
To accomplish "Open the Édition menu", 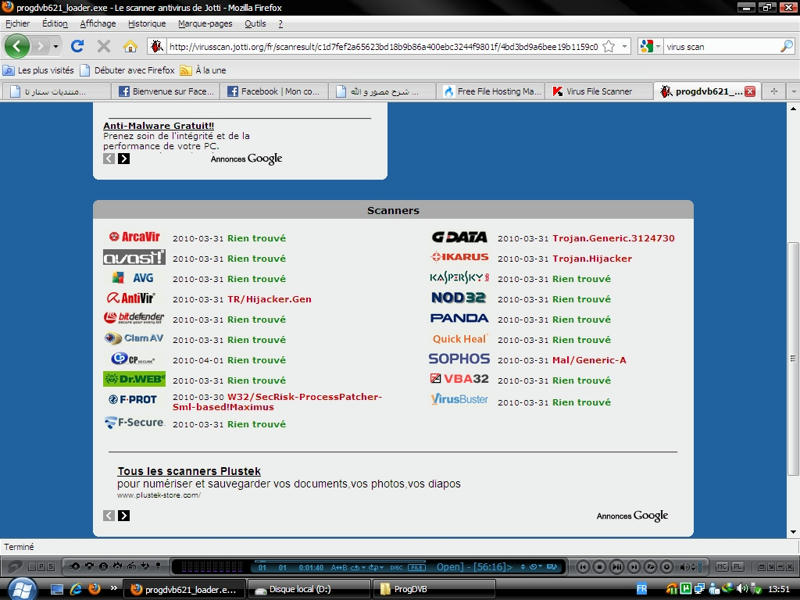I will click(55, 23).
